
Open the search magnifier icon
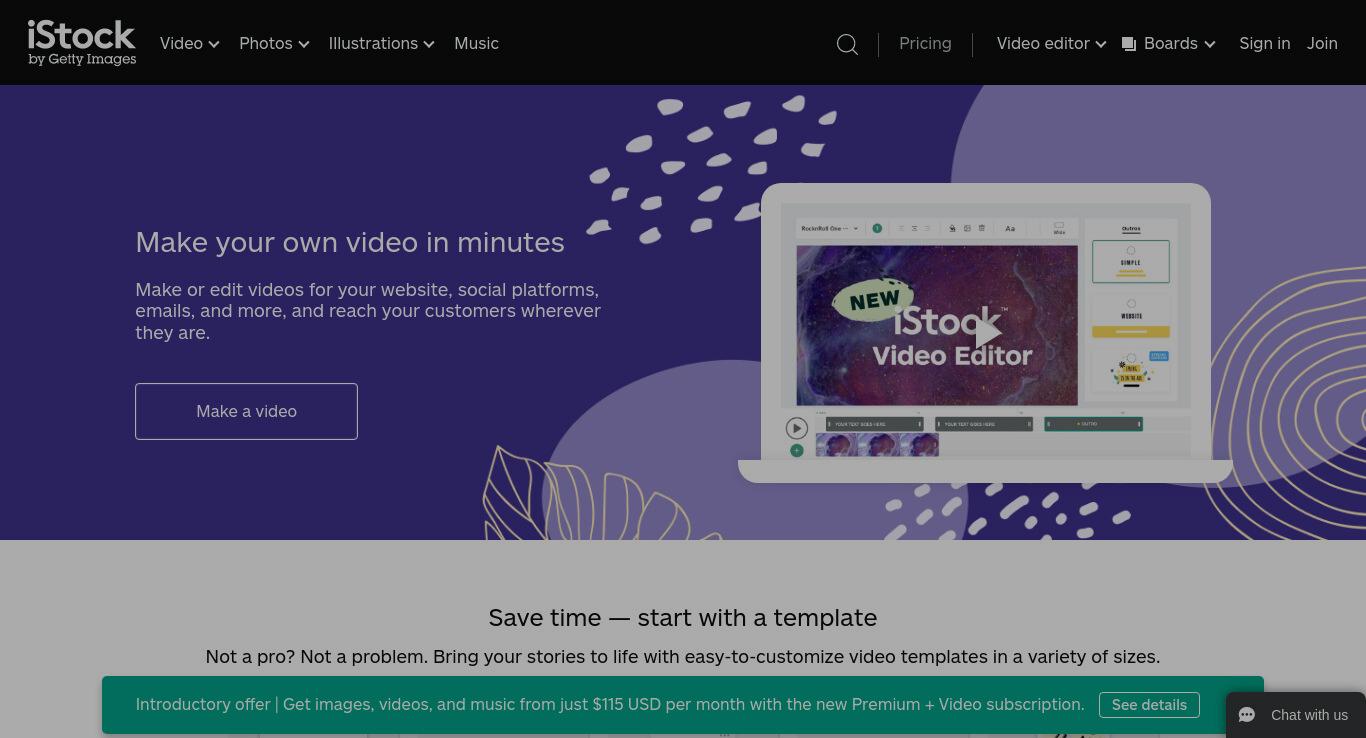847,44
